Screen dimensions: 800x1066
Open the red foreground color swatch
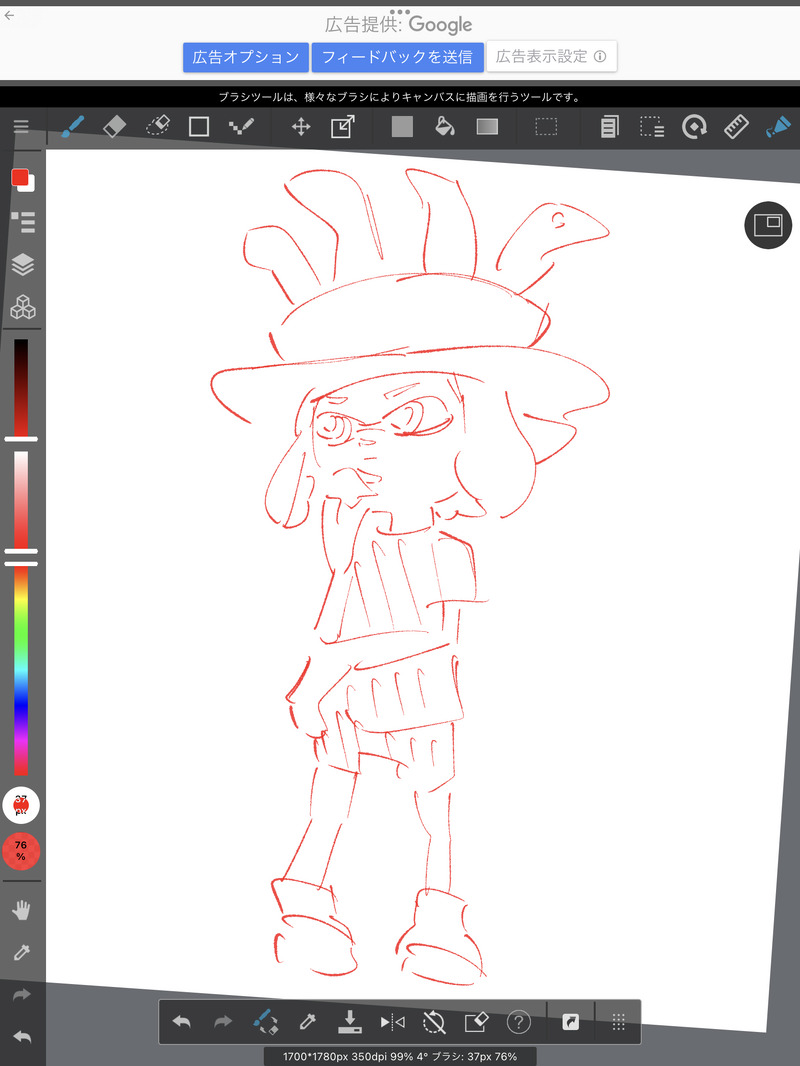20,178
